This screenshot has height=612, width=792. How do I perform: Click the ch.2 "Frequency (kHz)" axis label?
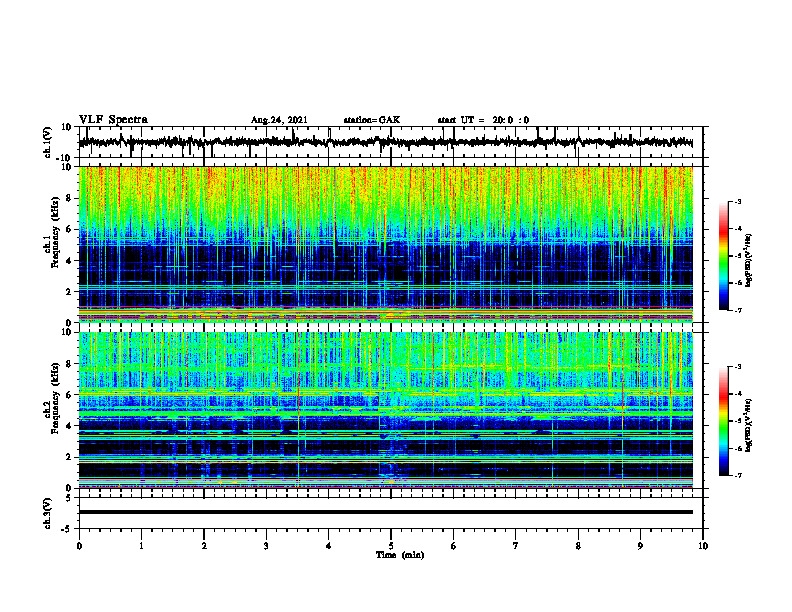56,398
